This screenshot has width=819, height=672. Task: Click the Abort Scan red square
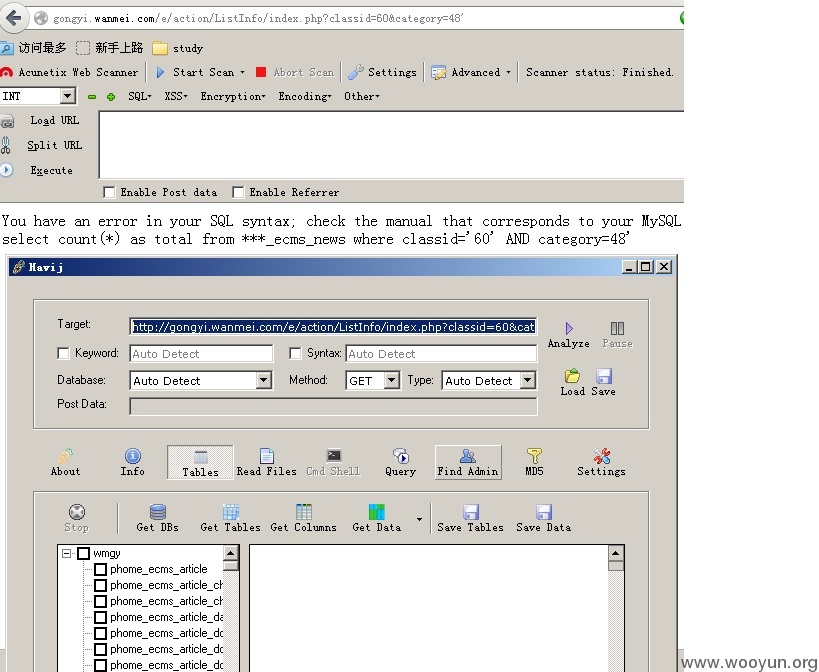(261, 72)
